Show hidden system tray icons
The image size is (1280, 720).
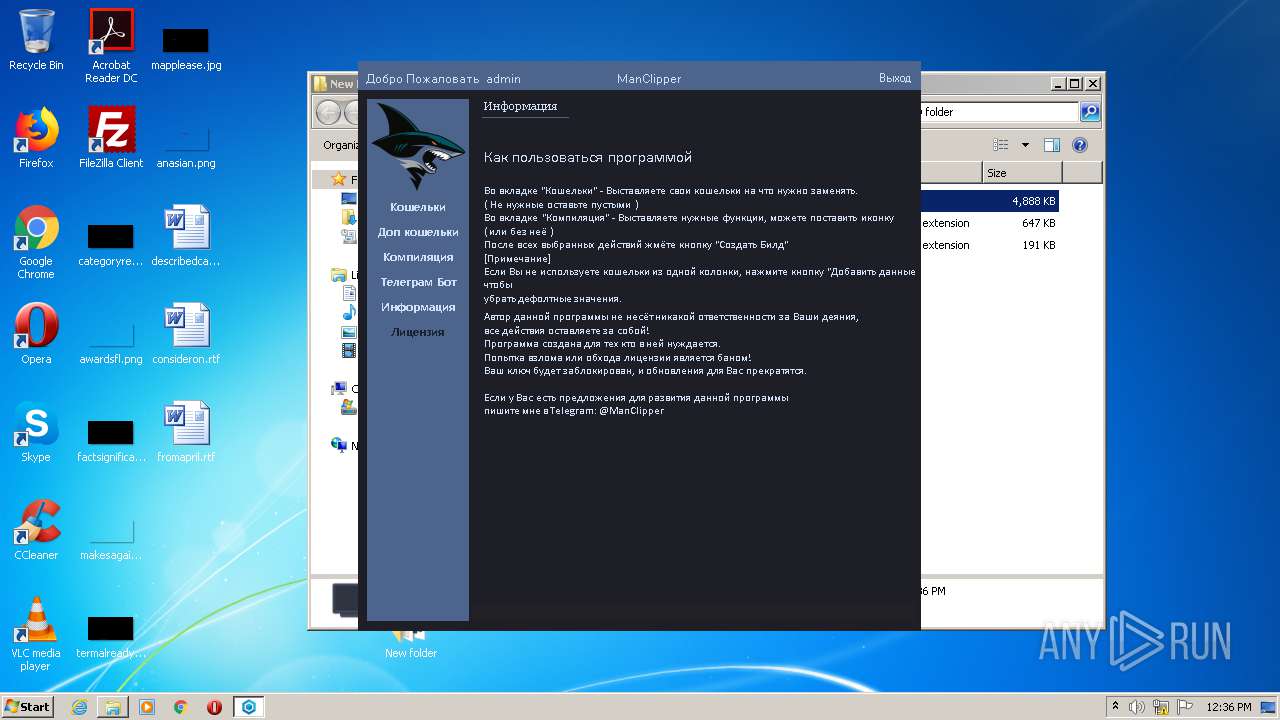pos(1115,707)
